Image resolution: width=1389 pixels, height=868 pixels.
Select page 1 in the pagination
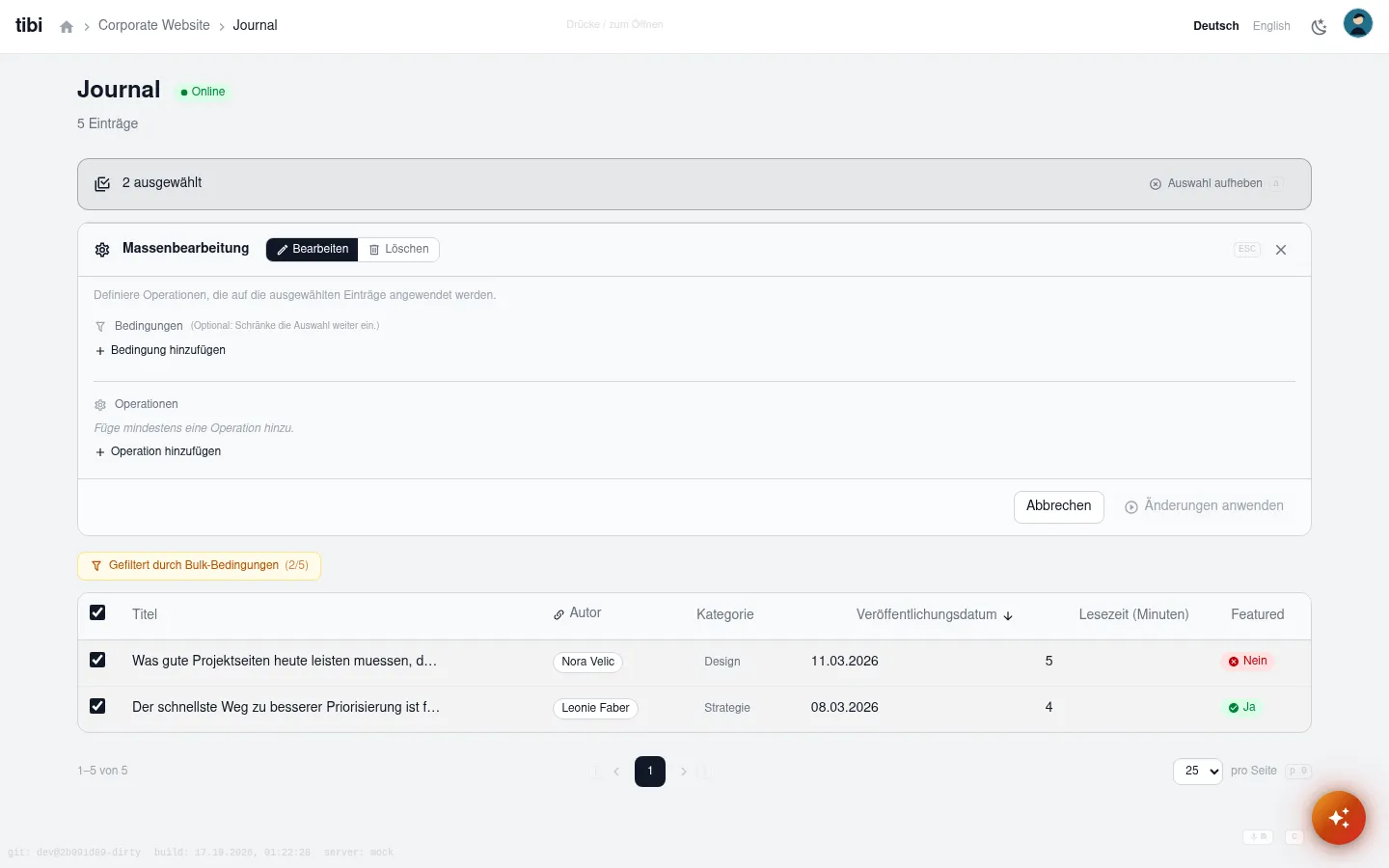coord(650,772)
